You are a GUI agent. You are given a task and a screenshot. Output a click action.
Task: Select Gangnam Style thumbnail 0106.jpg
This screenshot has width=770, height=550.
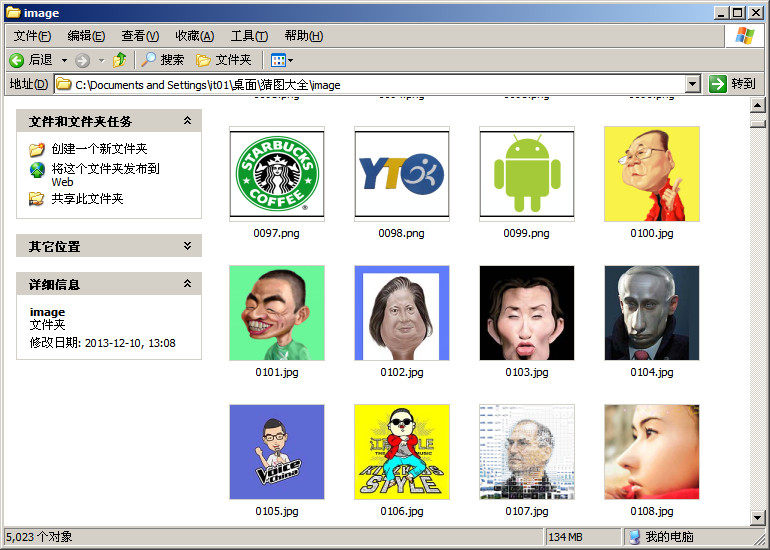tap(402, 452)
